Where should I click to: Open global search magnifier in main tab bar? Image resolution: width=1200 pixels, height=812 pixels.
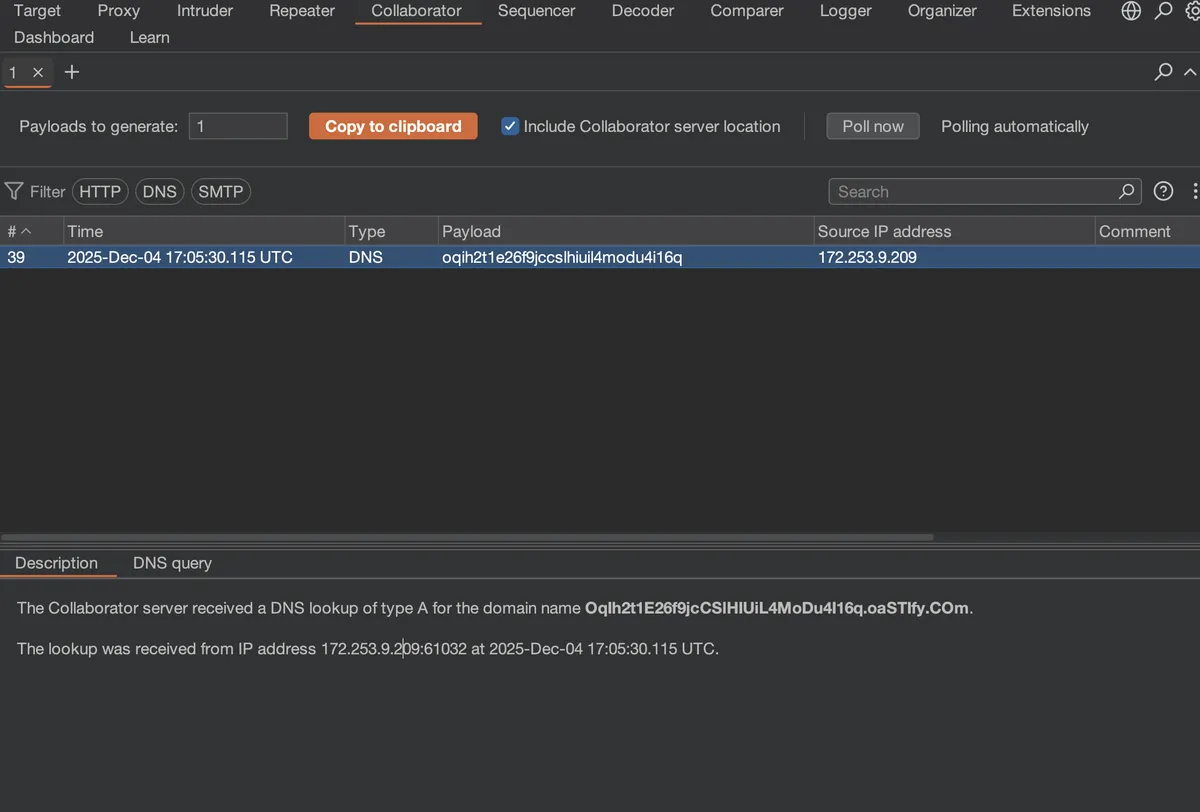[x=1163, y=11]
